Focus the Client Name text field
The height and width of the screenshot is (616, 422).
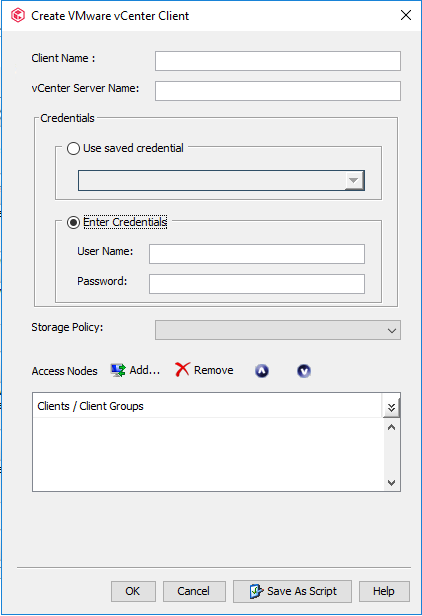tap(278, 61)
